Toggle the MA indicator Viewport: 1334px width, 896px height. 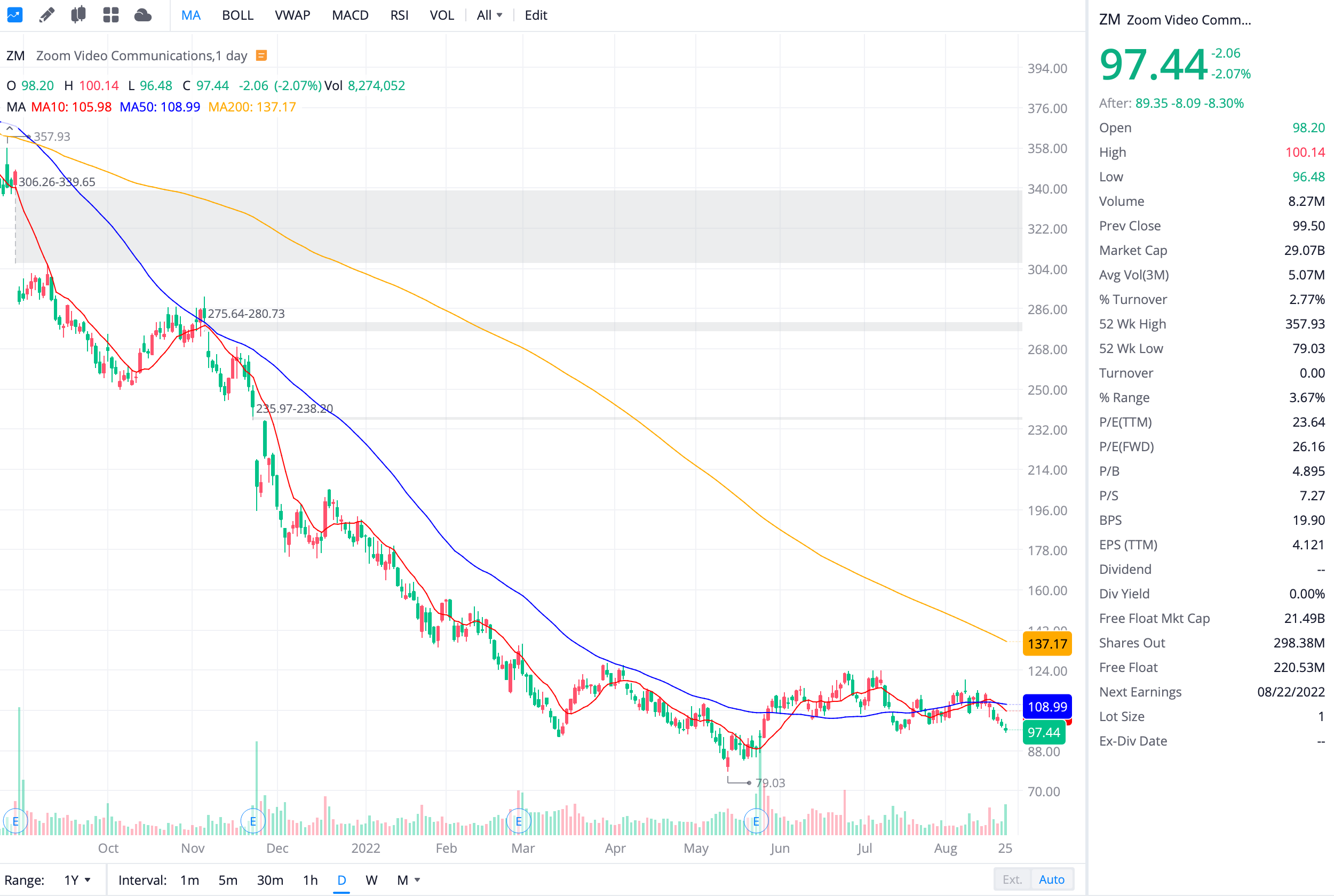point(190,15)
